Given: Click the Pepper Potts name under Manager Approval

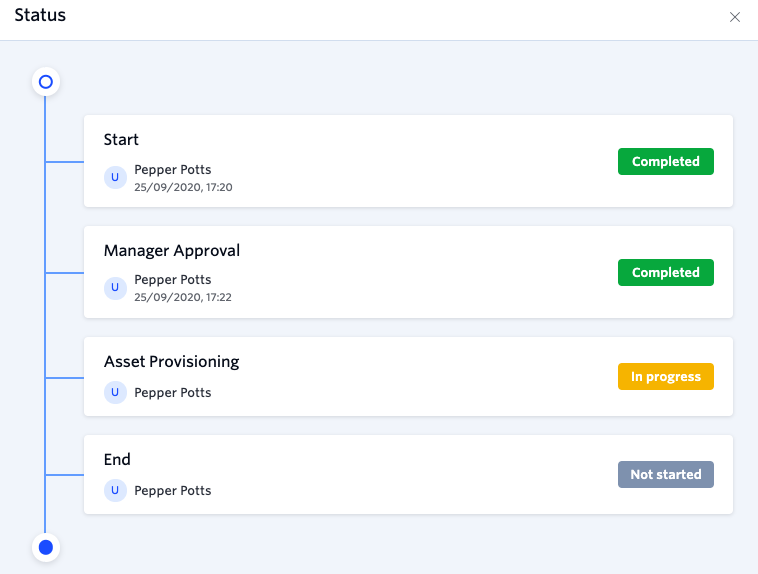Looking at the screenshot, I should pyautogui.click(x=173, y=280).
